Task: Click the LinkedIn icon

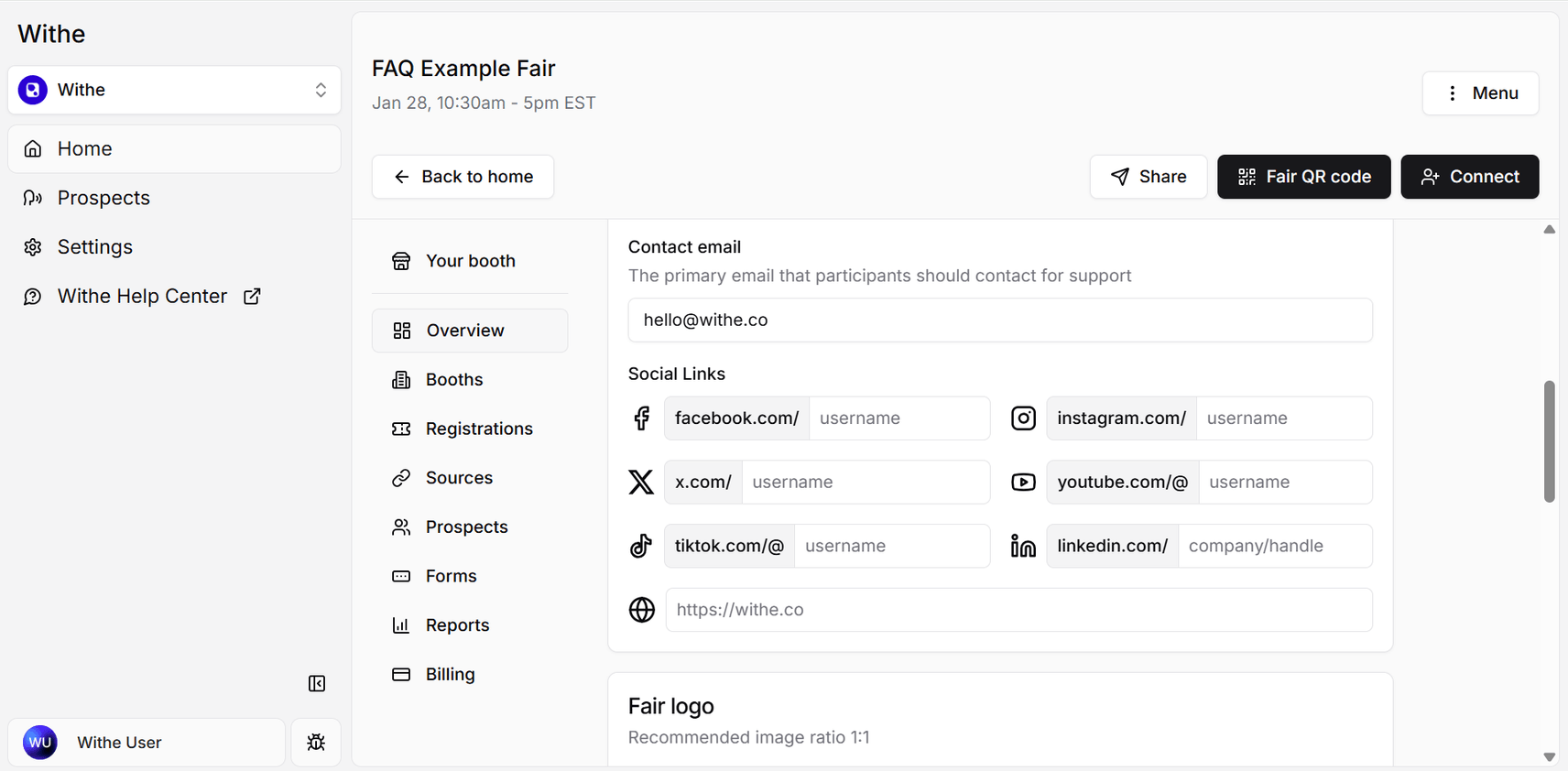Action: 1023,546
